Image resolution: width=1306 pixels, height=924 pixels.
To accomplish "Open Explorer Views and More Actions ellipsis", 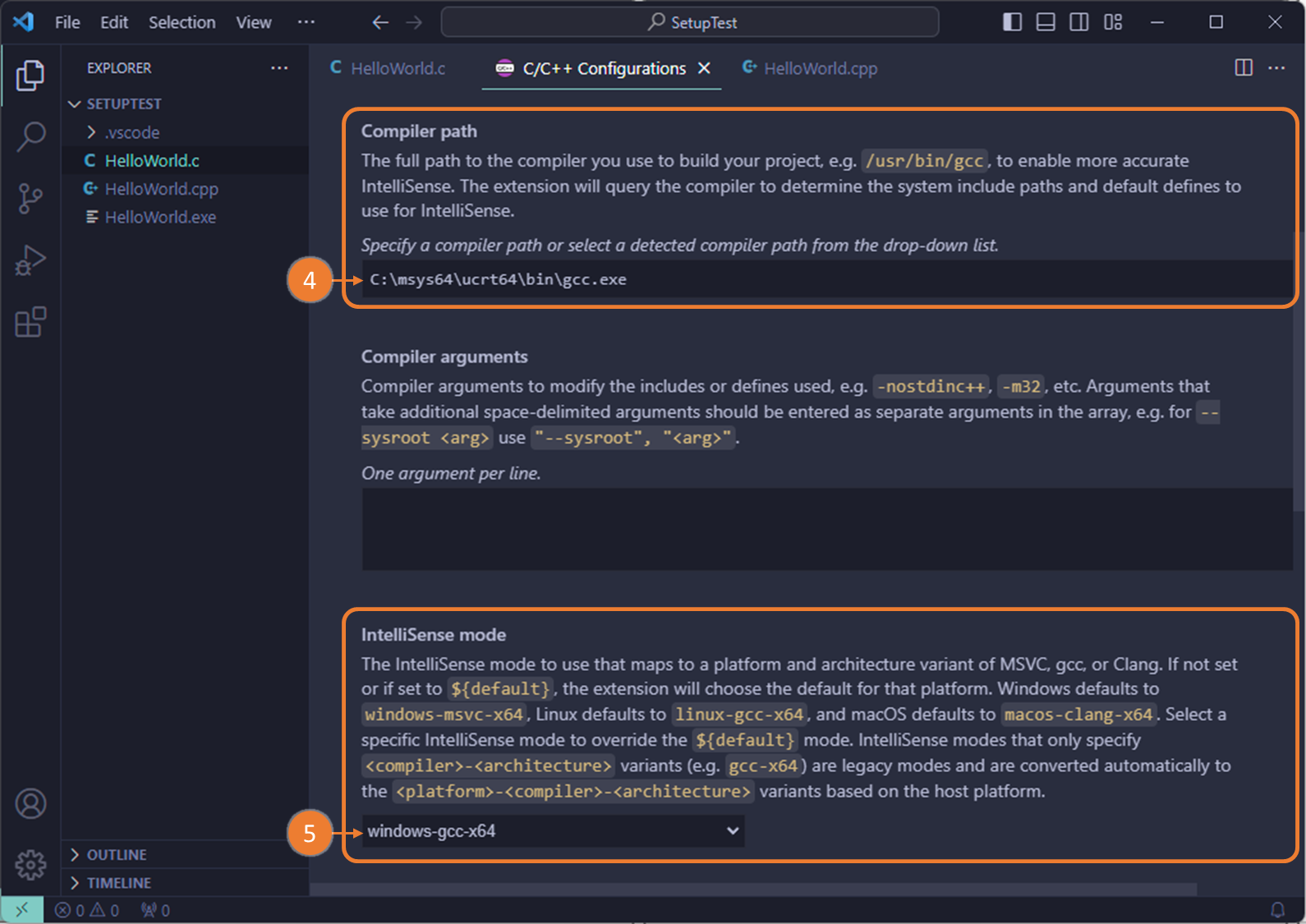I will point(279,67).
